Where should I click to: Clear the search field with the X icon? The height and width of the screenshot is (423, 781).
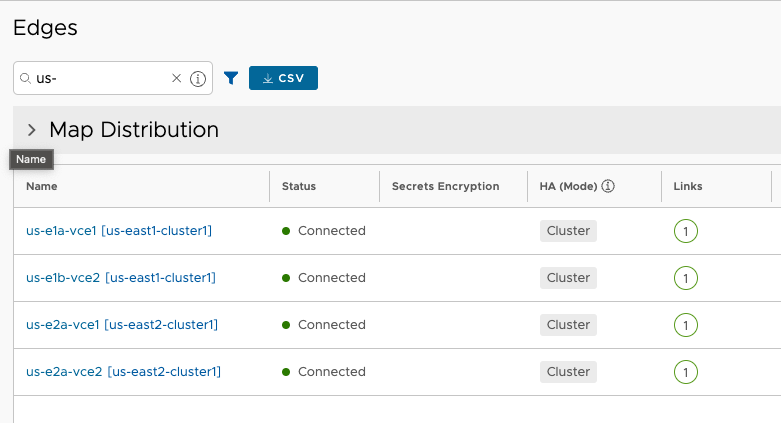[x=176, y=78]
